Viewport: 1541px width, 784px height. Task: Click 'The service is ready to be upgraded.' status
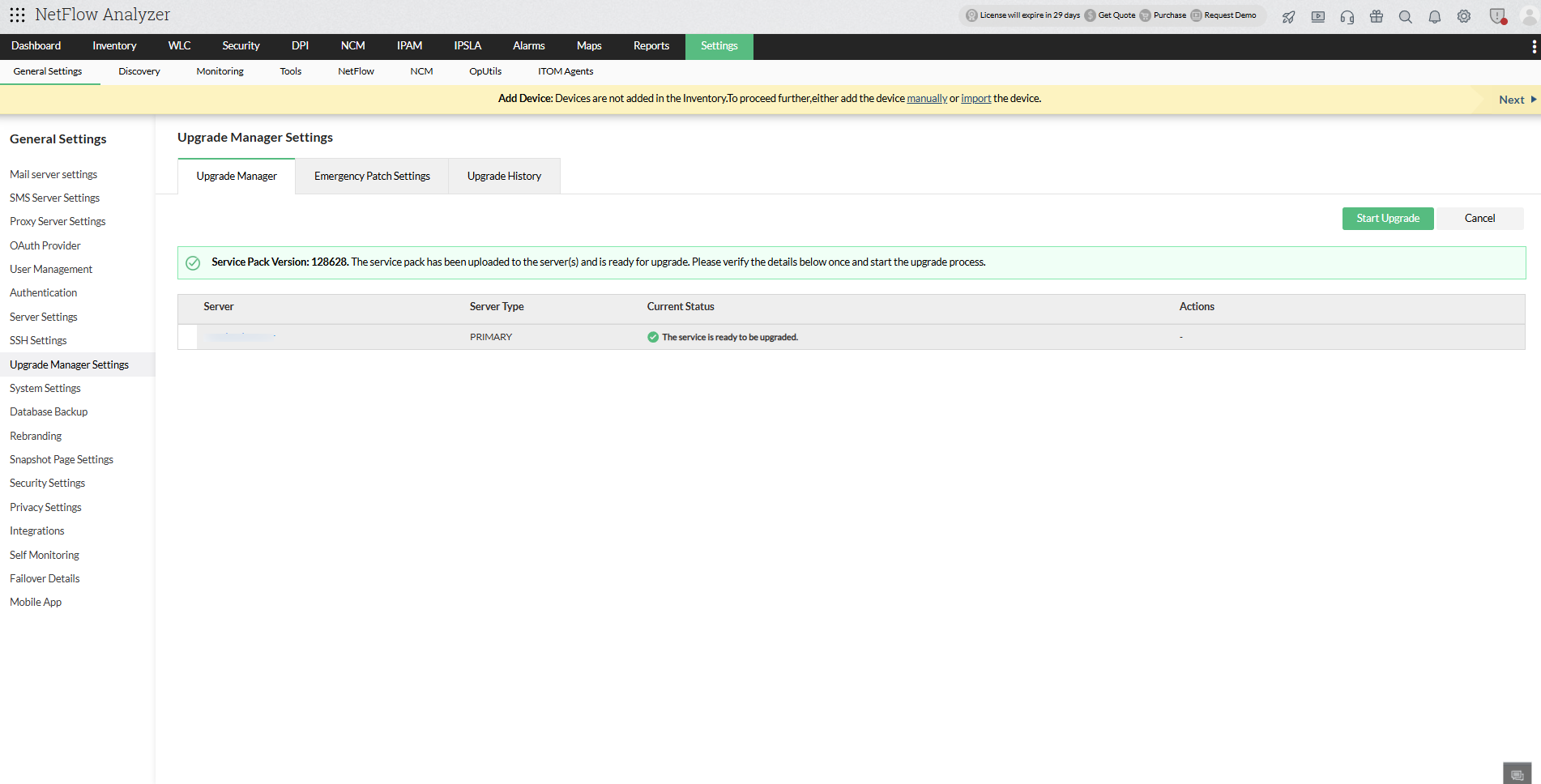coord(730,337)
